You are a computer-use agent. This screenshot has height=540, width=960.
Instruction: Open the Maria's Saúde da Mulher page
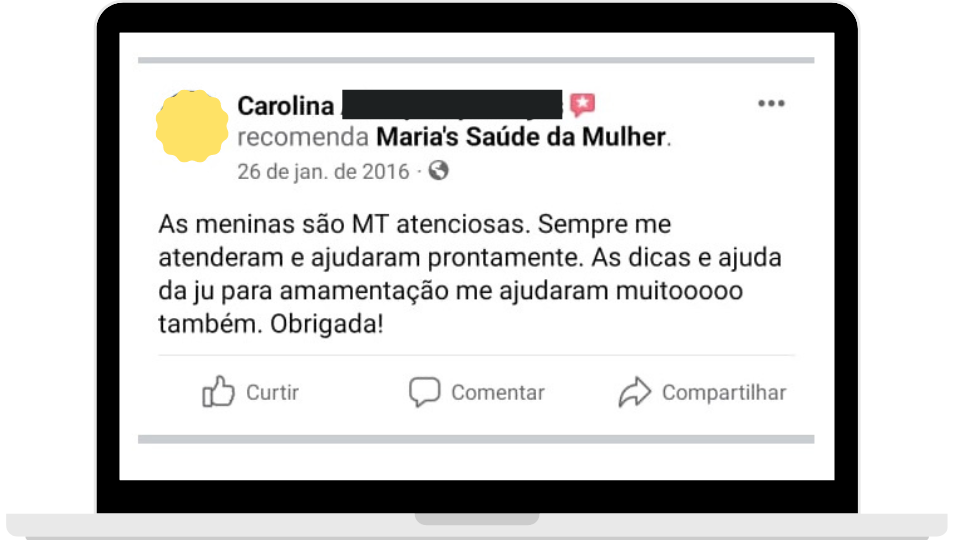pos(520,137)
